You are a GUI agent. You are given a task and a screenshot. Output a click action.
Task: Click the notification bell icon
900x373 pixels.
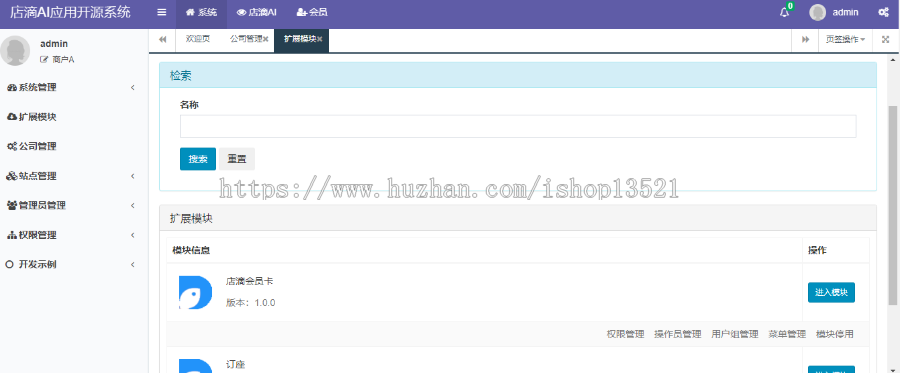click(x=784, y=13)
